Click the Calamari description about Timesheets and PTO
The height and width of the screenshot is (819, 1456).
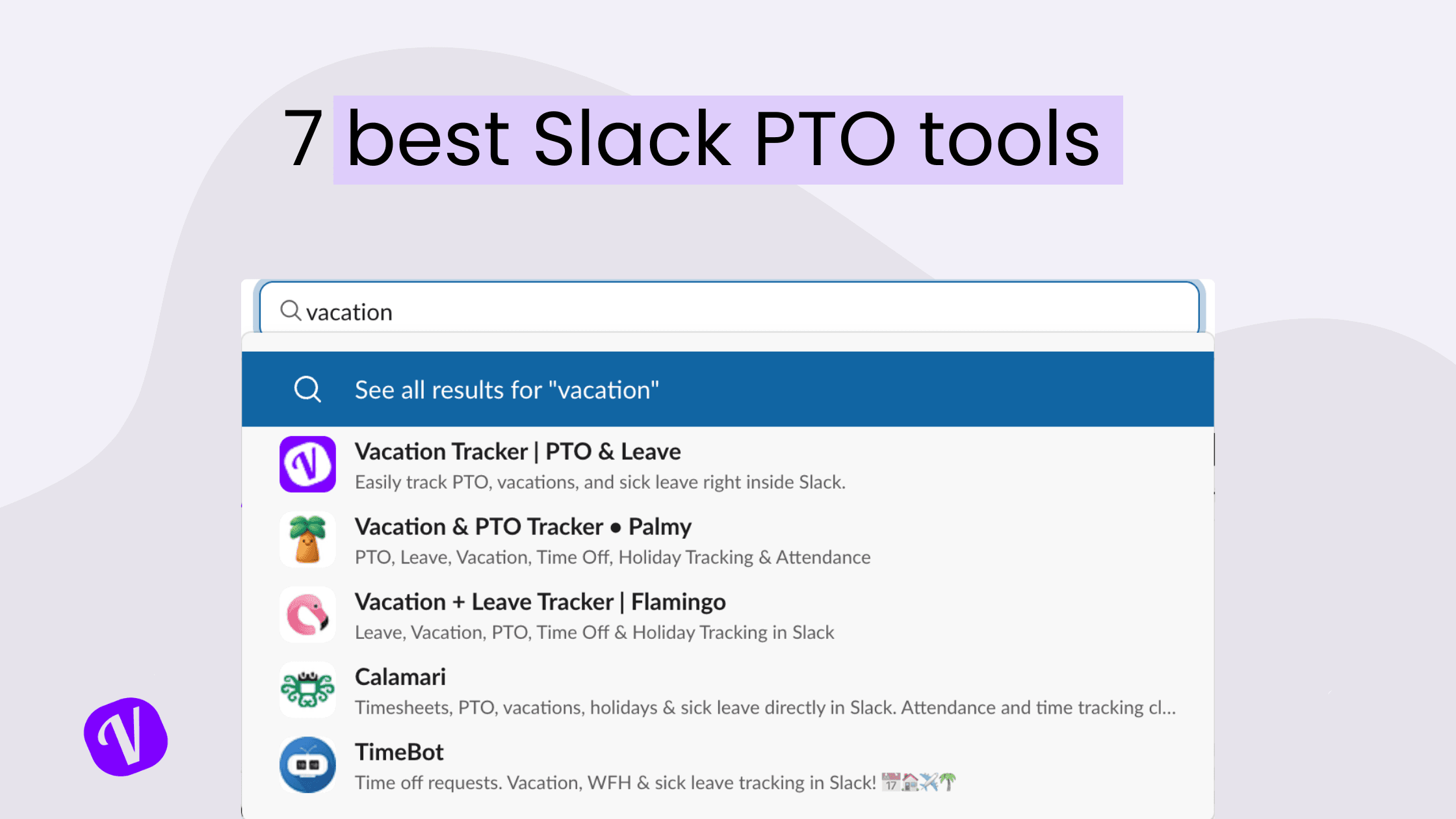[764, 707]
